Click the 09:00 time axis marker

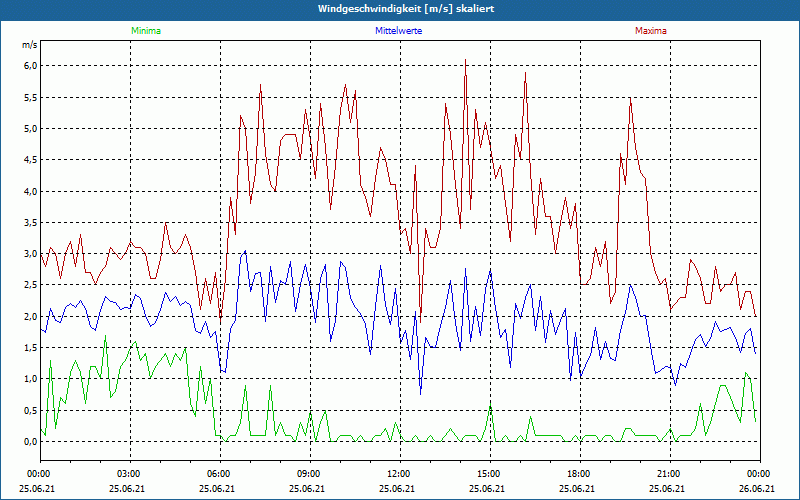[x=309, y=473]
